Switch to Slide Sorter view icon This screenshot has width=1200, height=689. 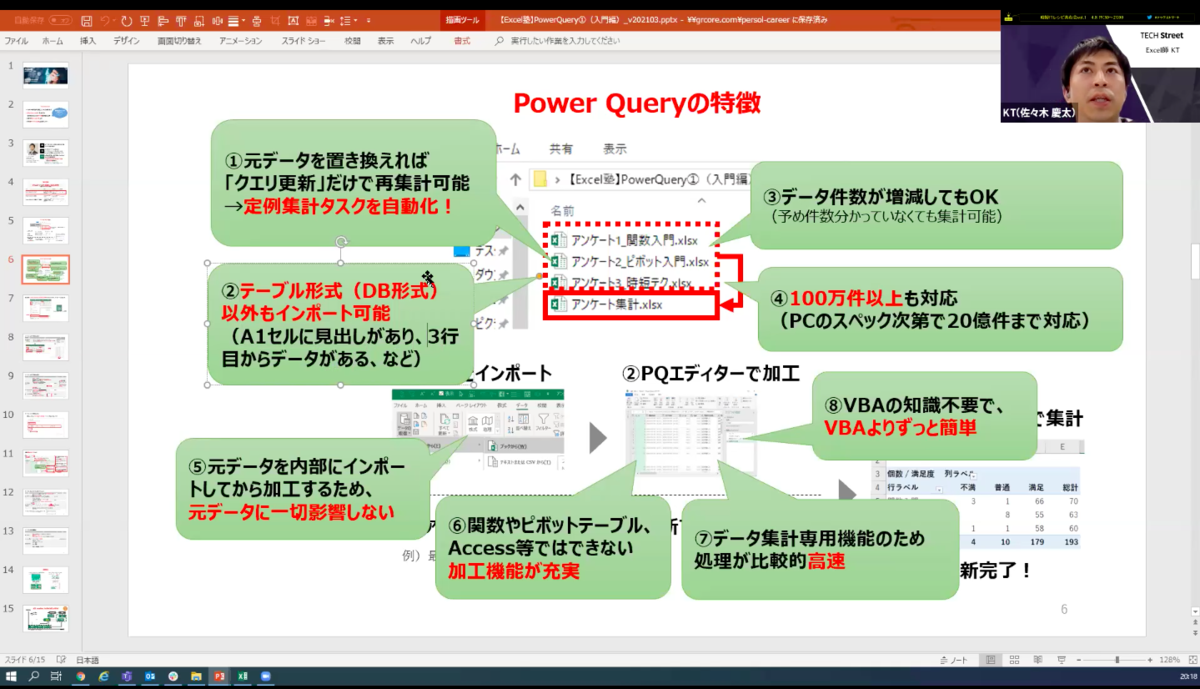(x=1013, y=660)
